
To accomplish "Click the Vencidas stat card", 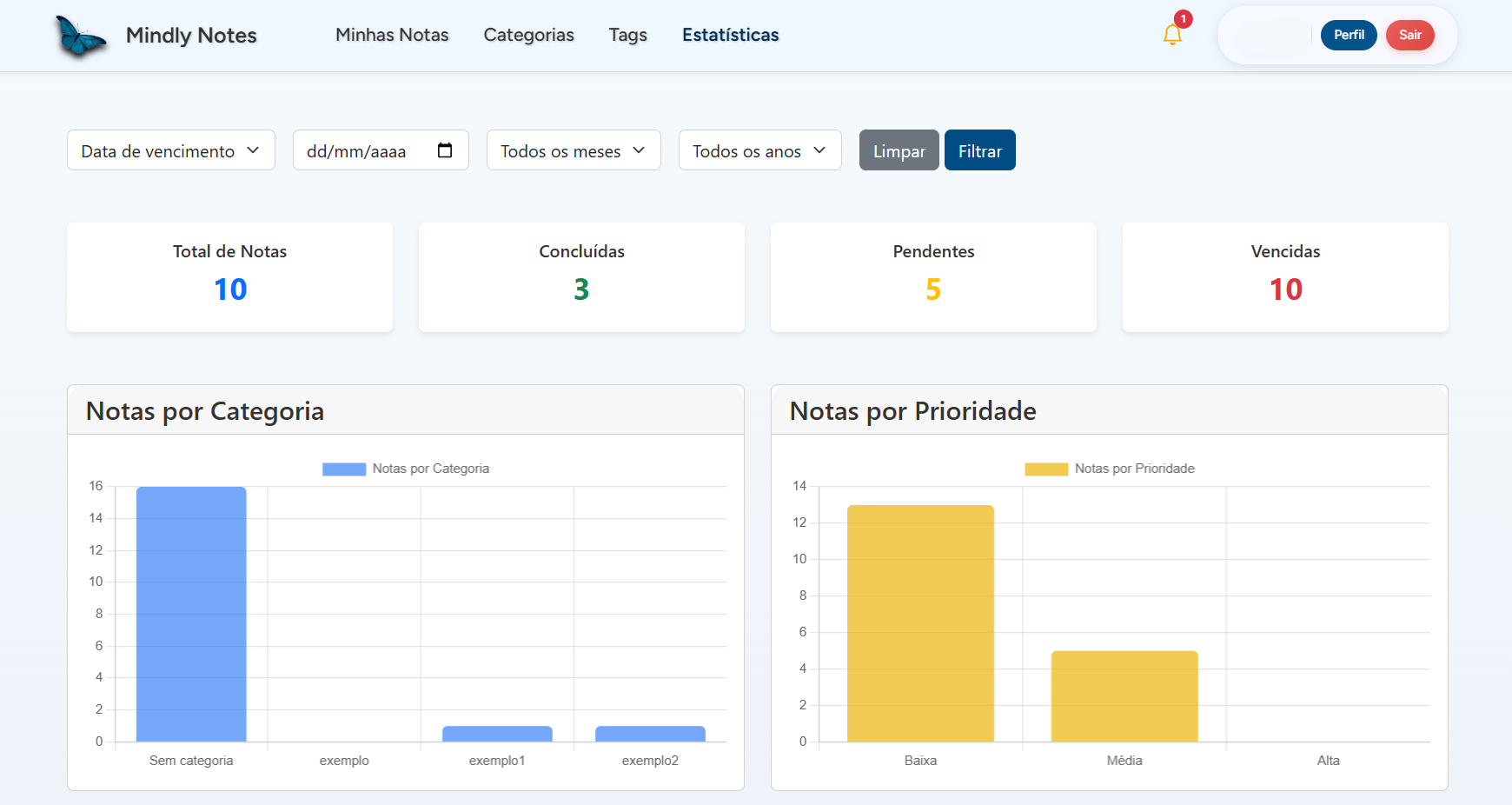I will tap(1285, 277).
